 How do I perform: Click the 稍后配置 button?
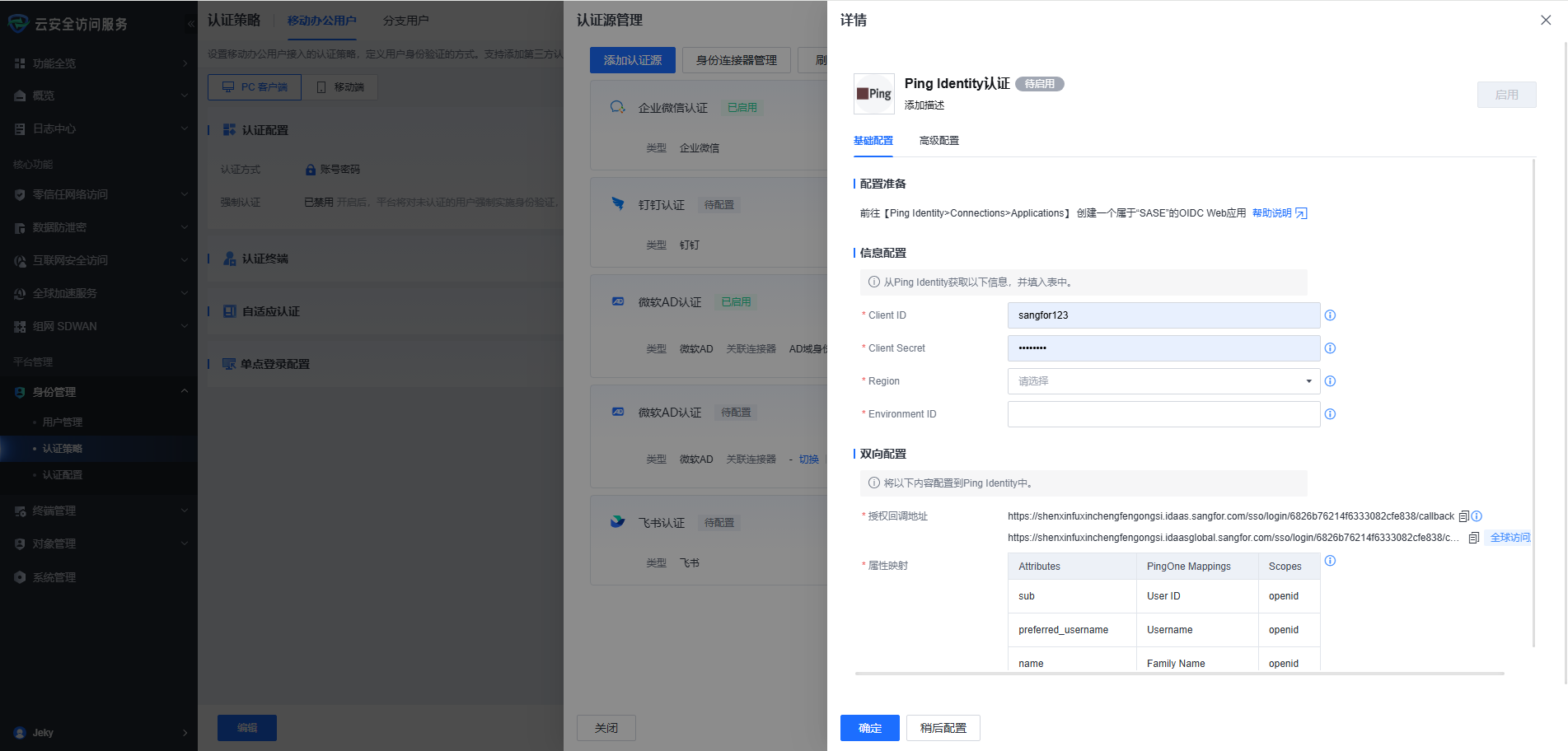click(943, 728)
